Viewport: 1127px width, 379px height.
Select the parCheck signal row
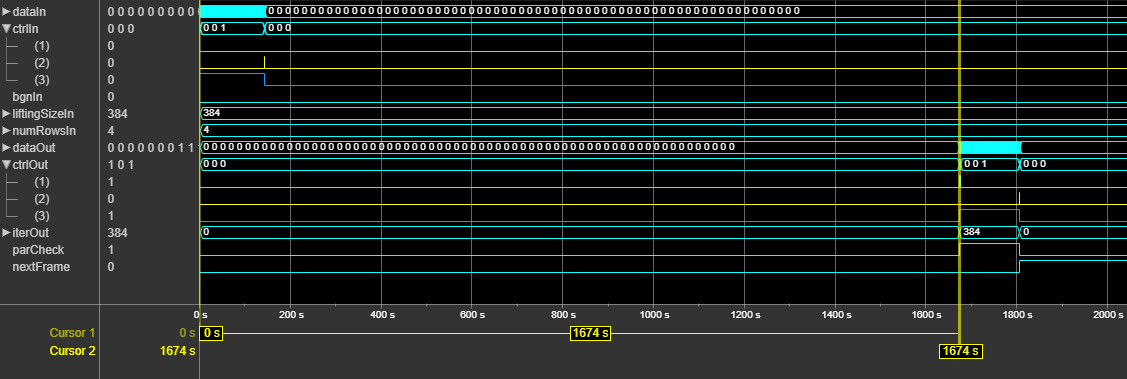[x=38, y=250]
